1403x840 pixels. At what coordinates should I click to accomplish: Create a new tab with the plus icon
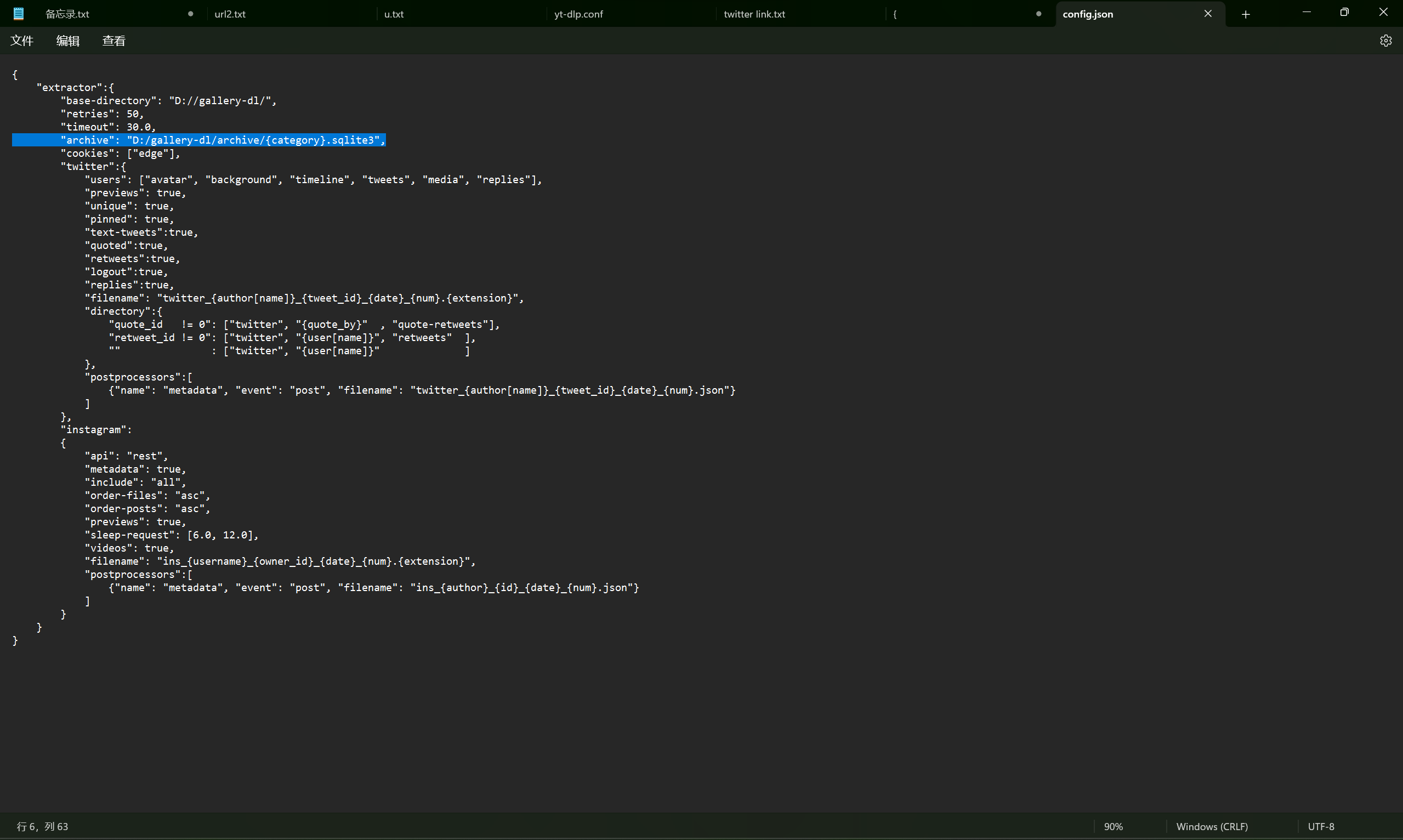(1246, 14)
